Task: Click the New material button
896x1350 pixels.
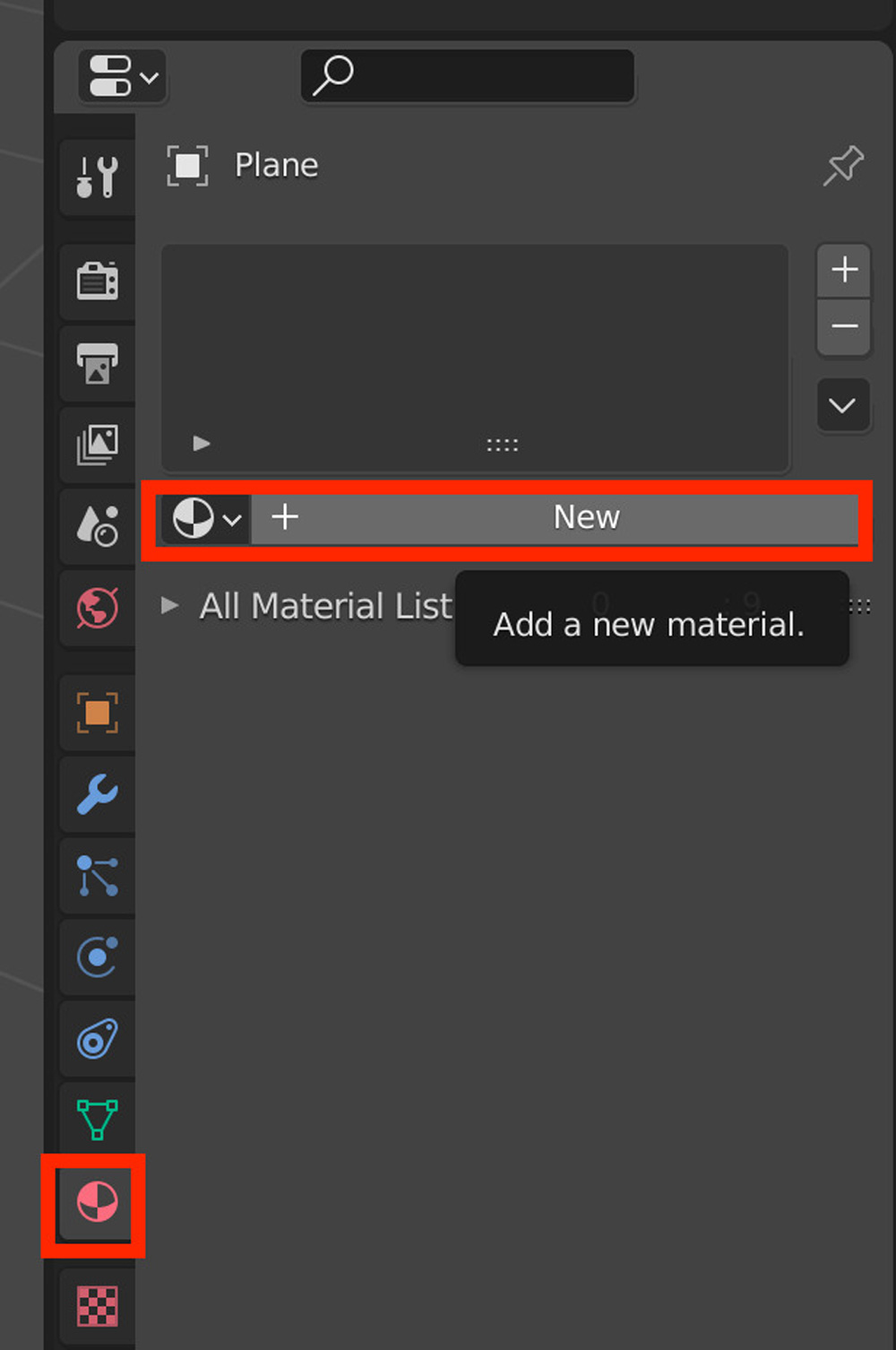Action: click(586, 518)
